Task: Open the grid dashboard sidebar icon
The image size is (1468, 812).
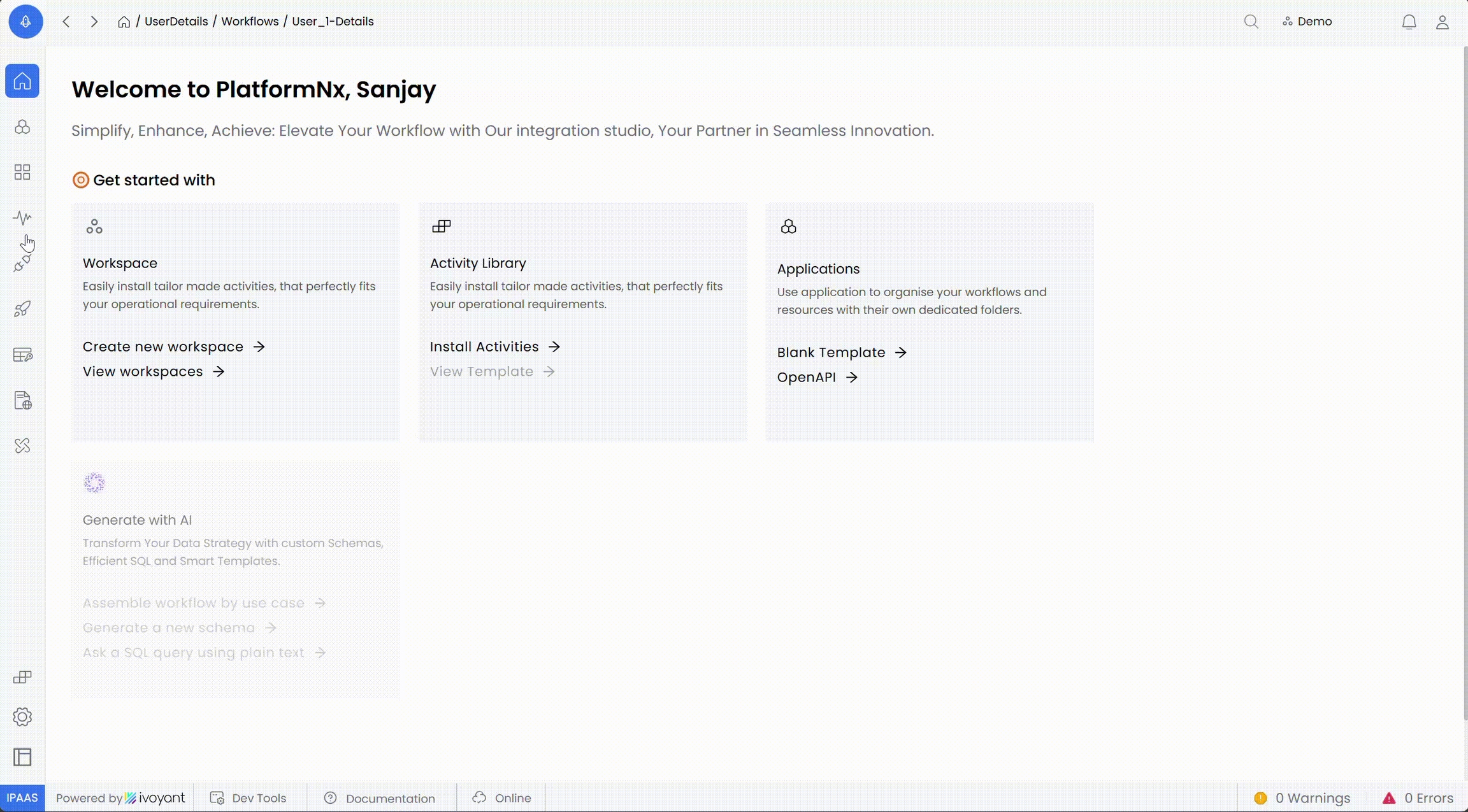Action: 22,172
